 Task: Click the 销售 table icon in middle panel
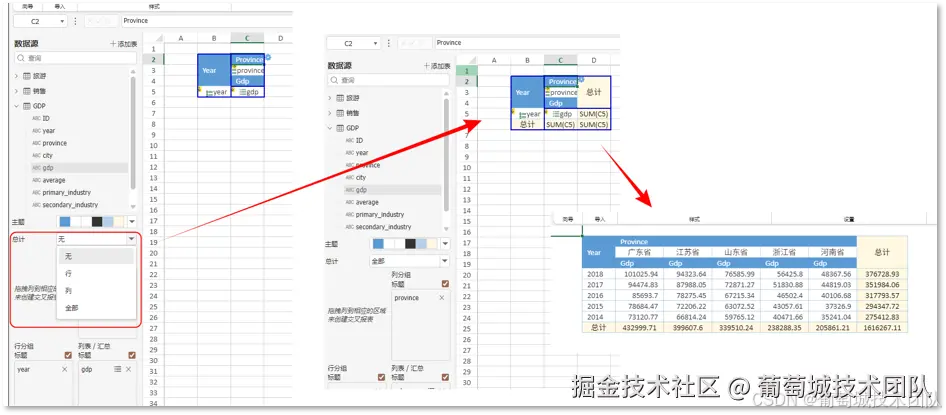[x=340, y=113]
